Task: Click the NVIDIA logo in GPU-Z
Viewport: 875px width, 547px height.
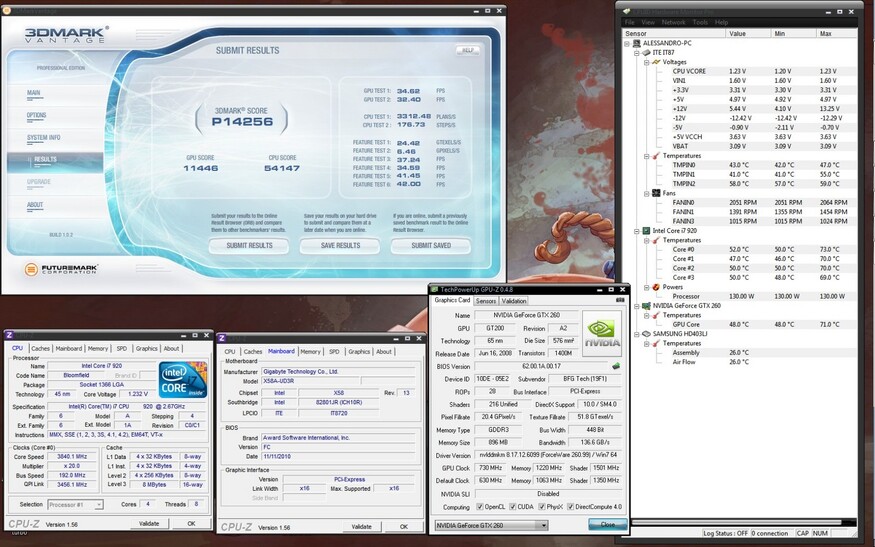Action: (x=603, y=334)
